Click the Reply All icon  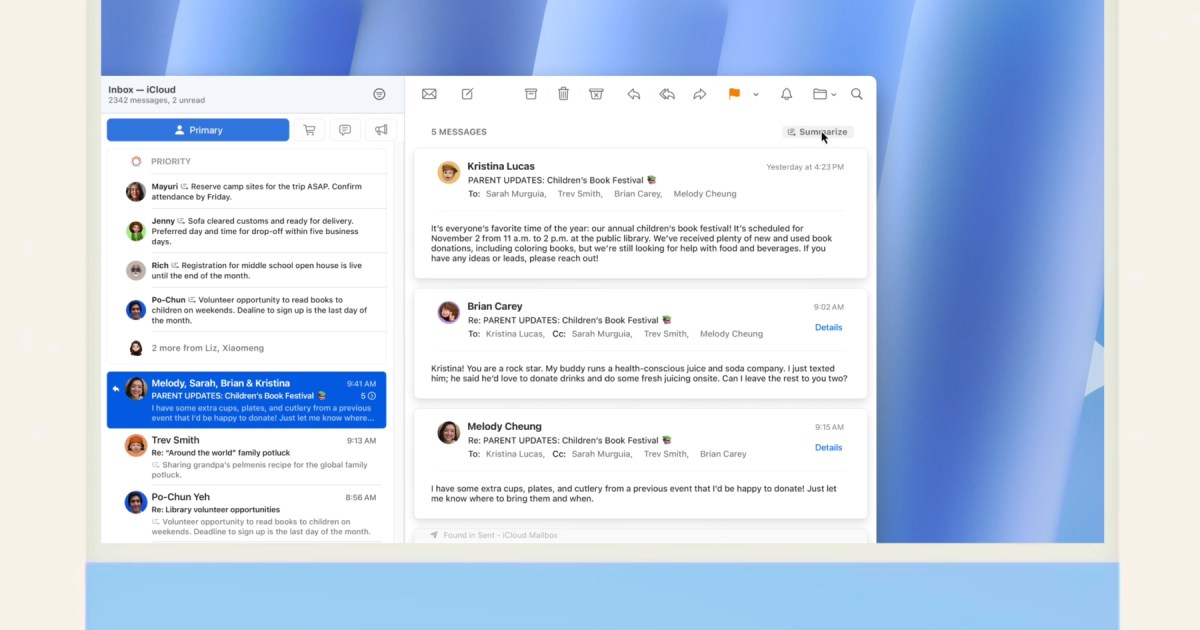coord(666,94)
